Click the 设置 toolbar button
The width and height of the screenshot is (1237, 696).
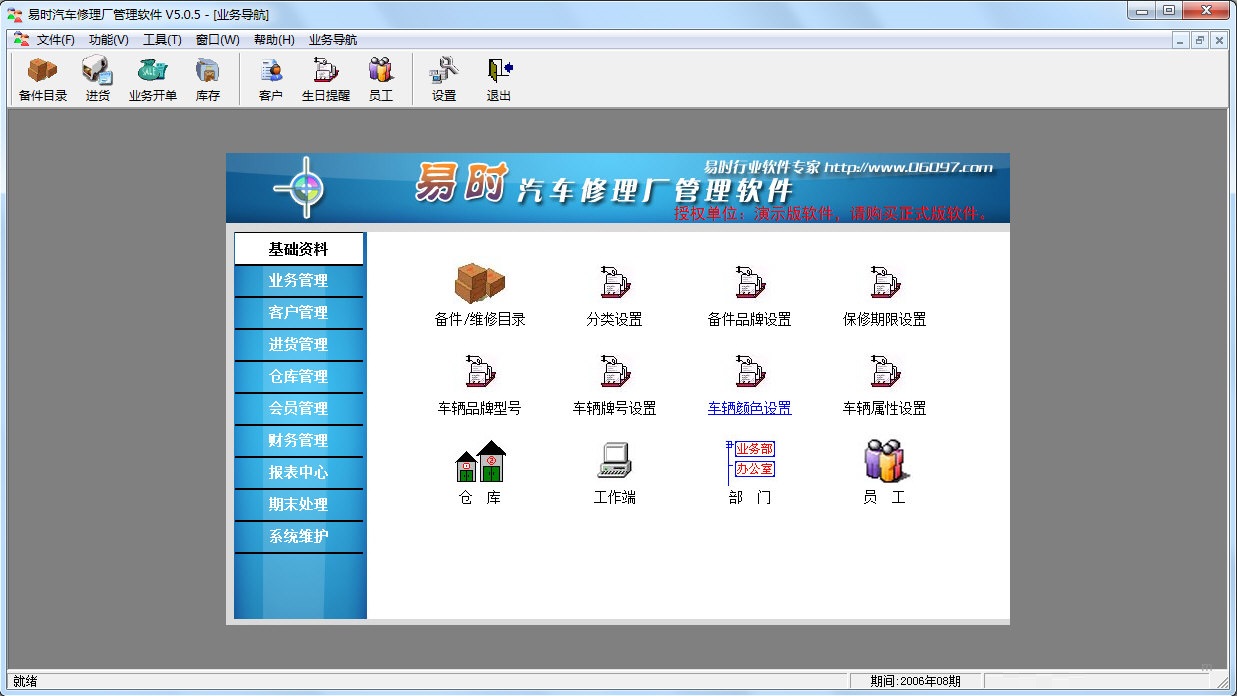(x=444, y=78)
